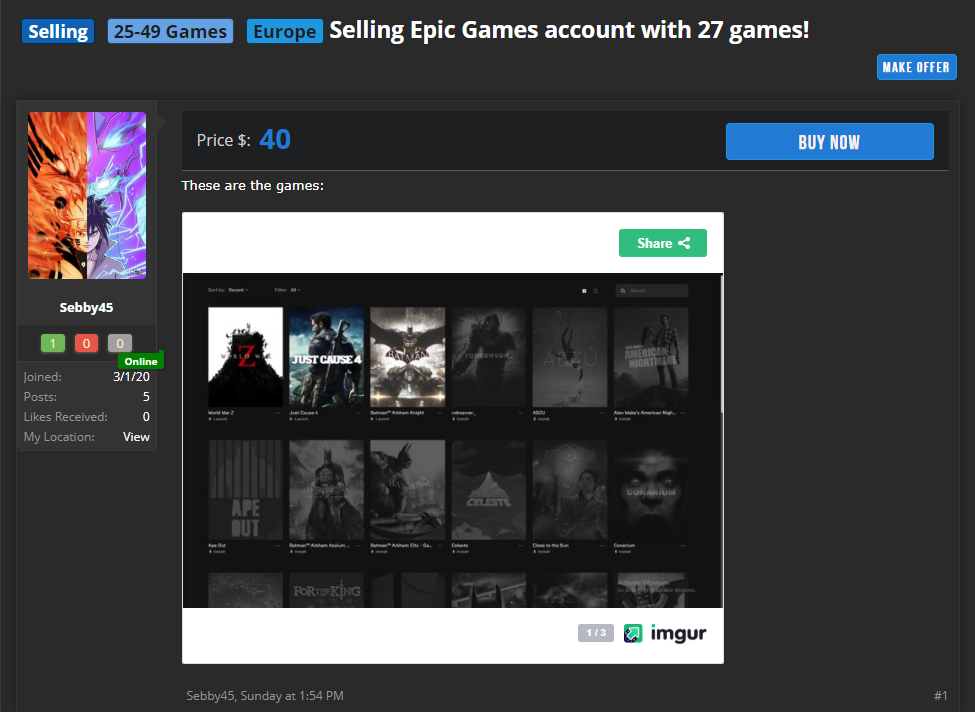Click Install under observer_
Viewport: 975px width, 712px height.
(461, 419)
